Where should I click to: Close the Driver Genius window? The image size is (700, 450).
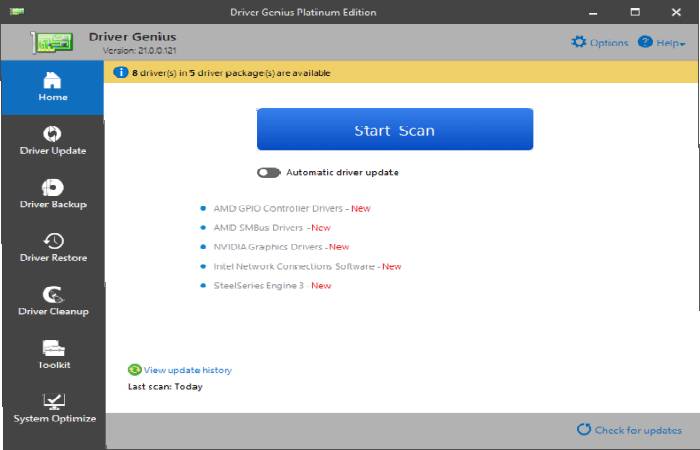click(676, 12)
